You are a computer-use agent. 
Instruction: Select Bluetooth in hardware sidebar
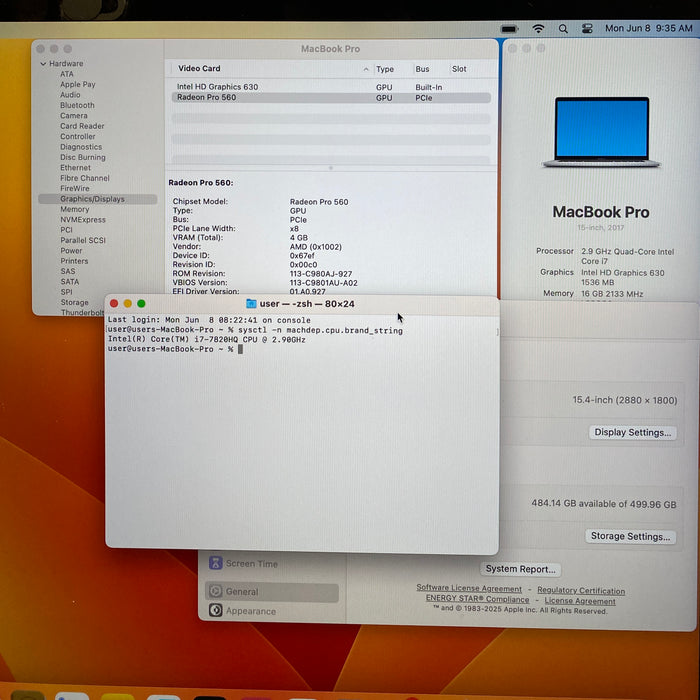tap(77, 105)
